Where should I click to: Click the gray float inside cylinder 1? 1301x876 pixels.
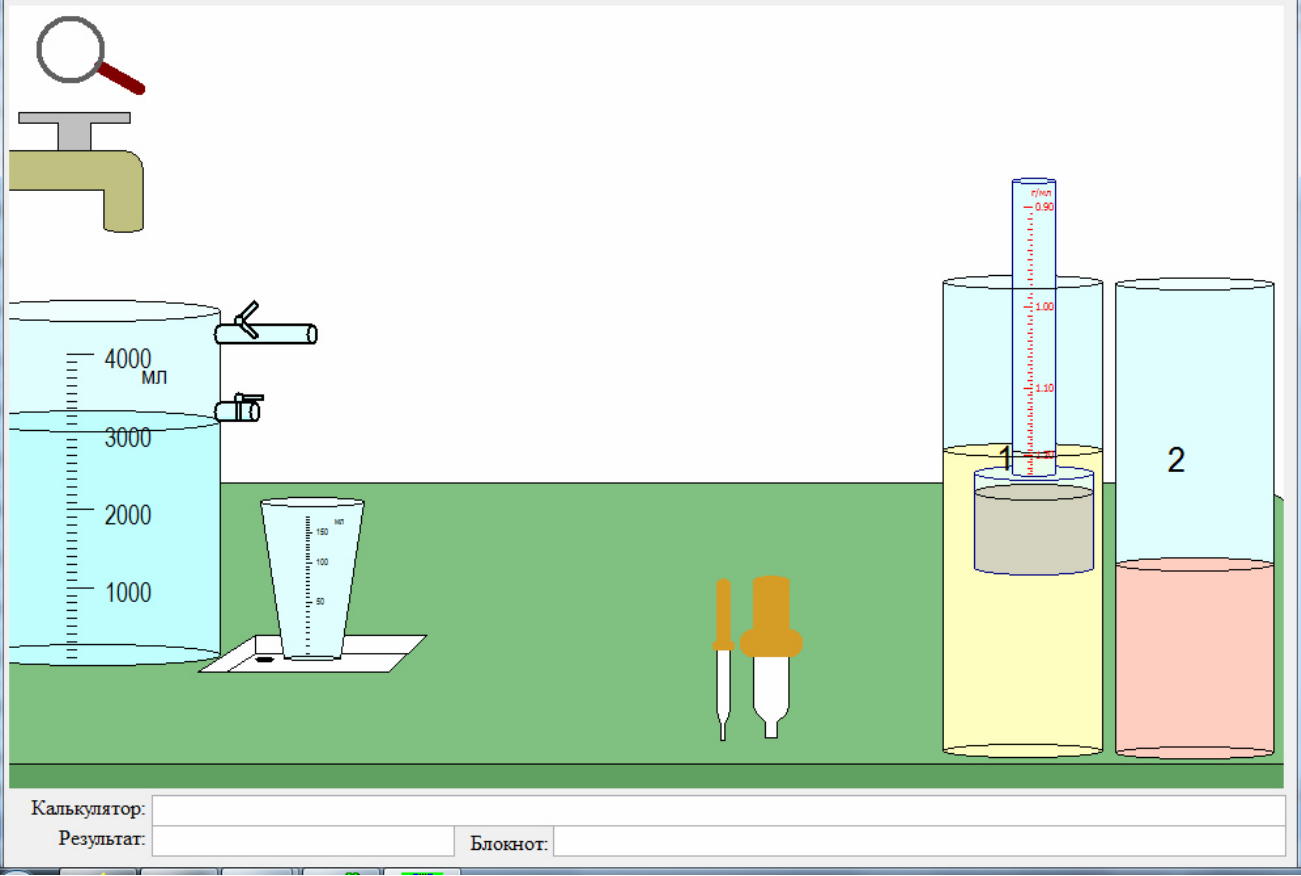tap(1034, 522)
